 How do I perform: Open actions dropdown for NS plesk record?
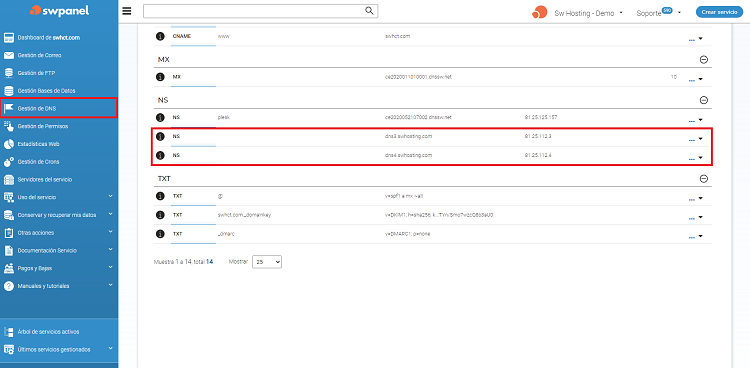pyautogui.click(x=695, y=120)
